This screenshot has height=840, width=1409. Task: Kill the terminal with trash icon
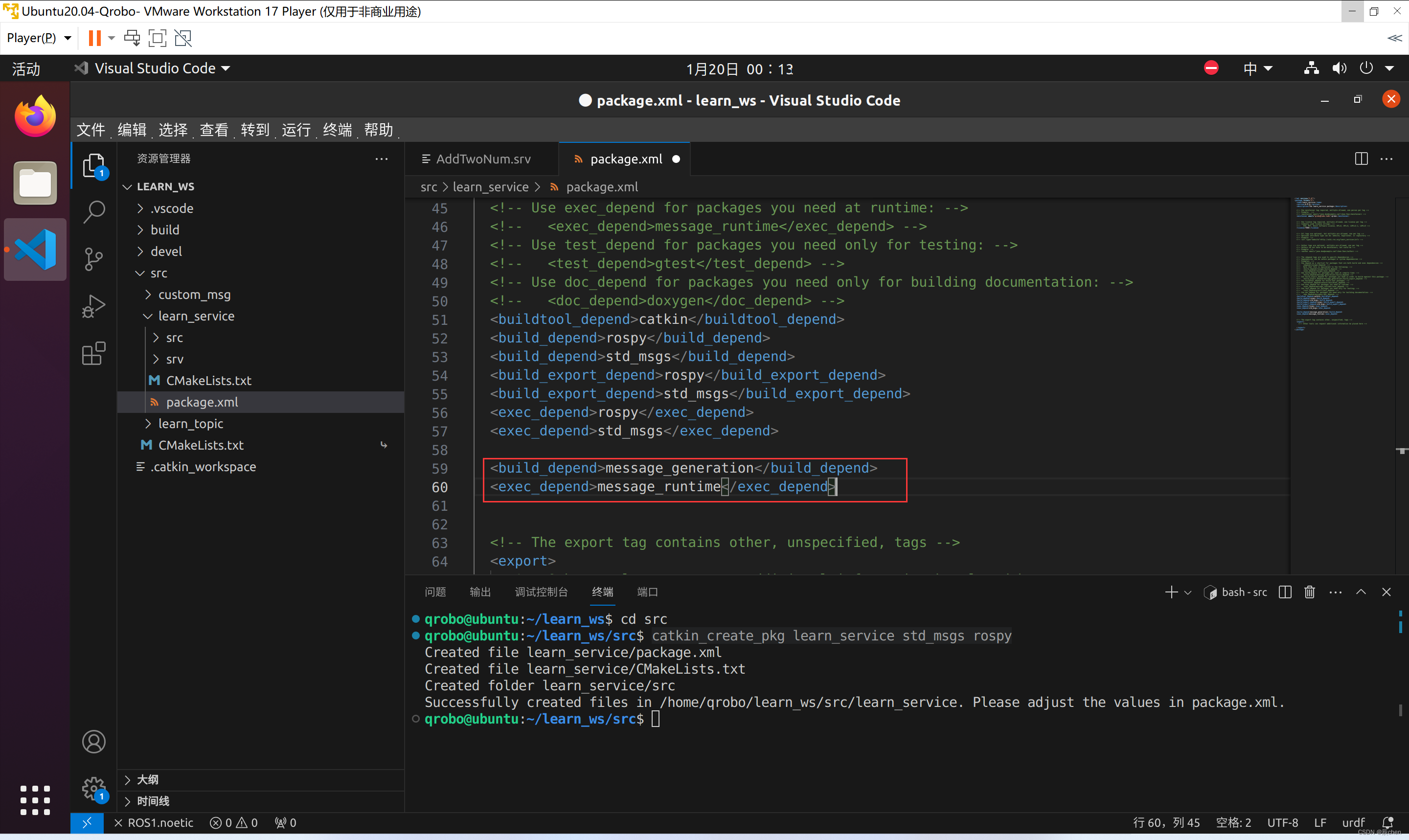[1309, 592]
